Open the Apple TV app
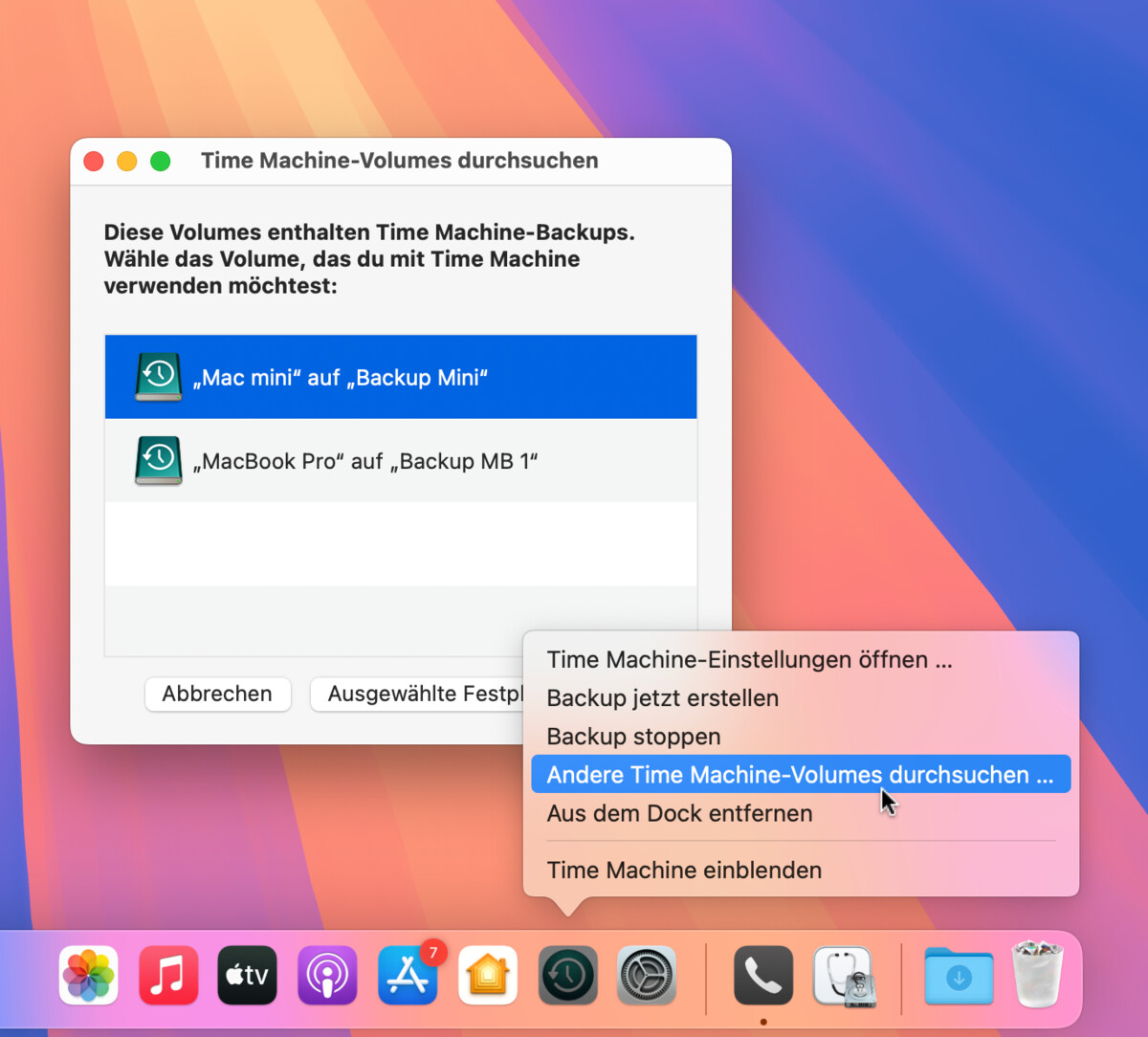The height and width of the screenshot is (1037, 1148). [247, 975]
